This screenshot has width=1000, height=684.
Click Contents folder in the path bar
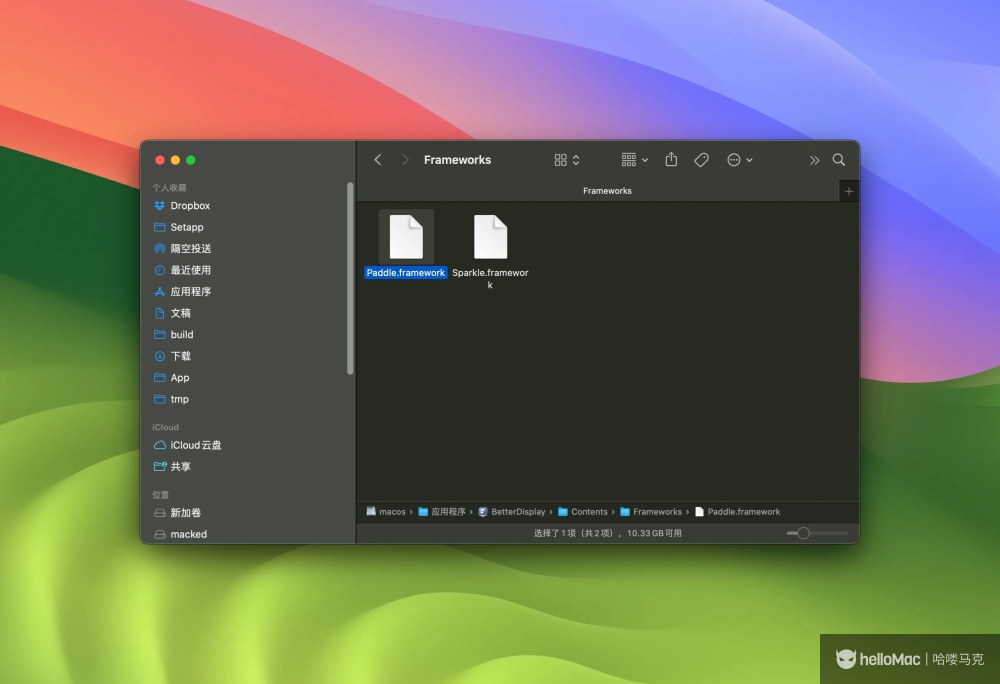point(588,512)
